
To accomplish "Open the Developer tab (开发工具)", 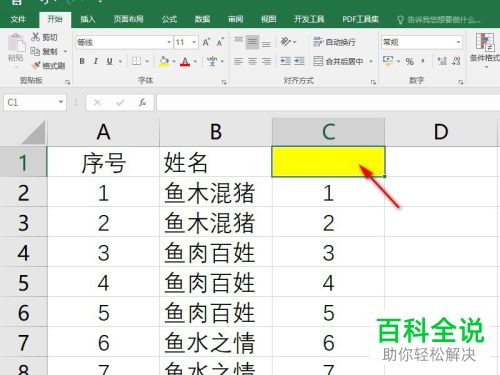I will pos(309,19).
